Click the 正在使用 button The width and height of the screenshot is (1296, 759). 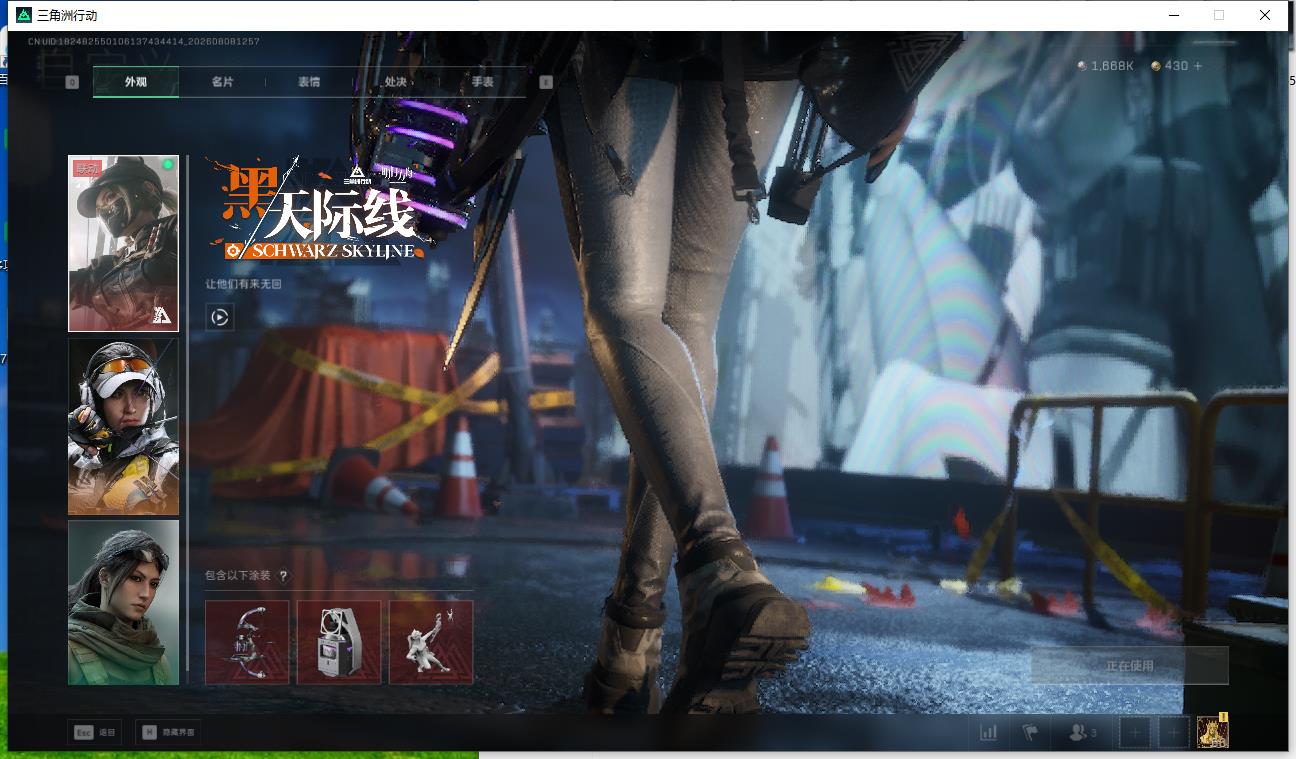[1129, 665]
